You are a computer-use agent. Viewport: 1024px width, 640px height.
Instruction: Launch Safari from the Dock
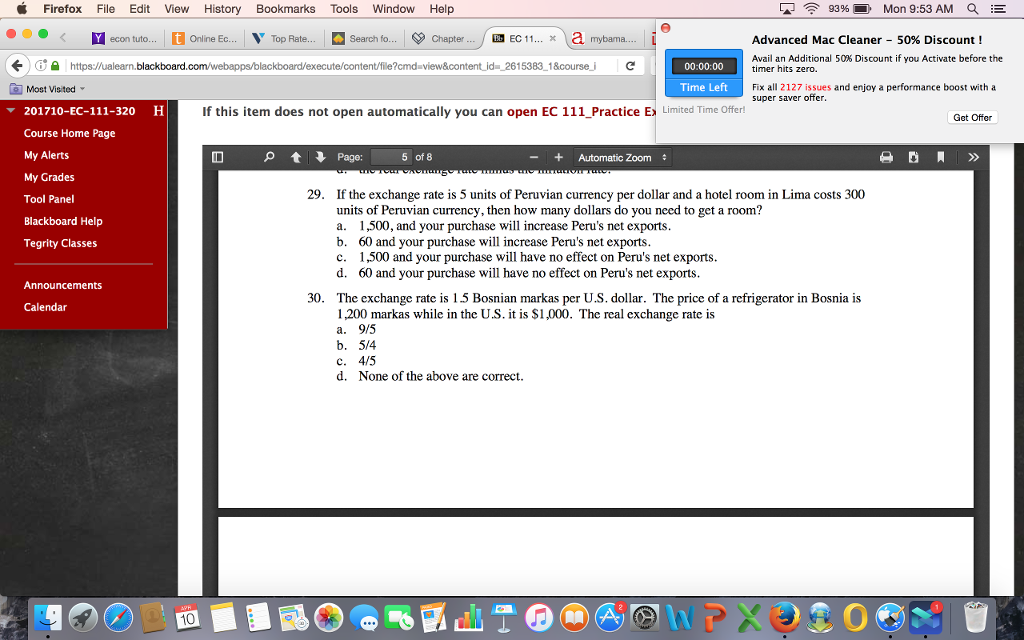118,617
